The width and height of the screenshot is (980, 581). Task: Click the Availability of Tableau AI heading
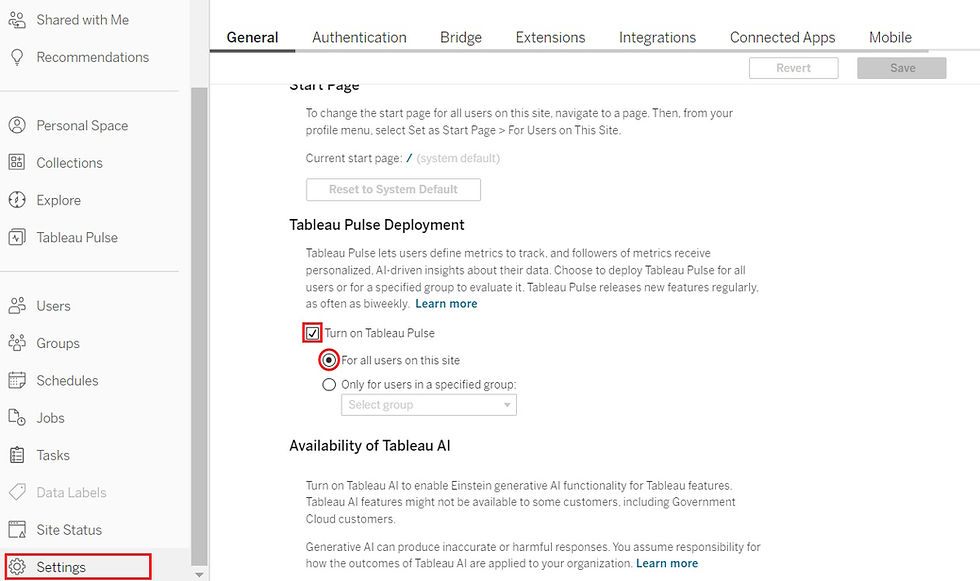tap(369, 445)
